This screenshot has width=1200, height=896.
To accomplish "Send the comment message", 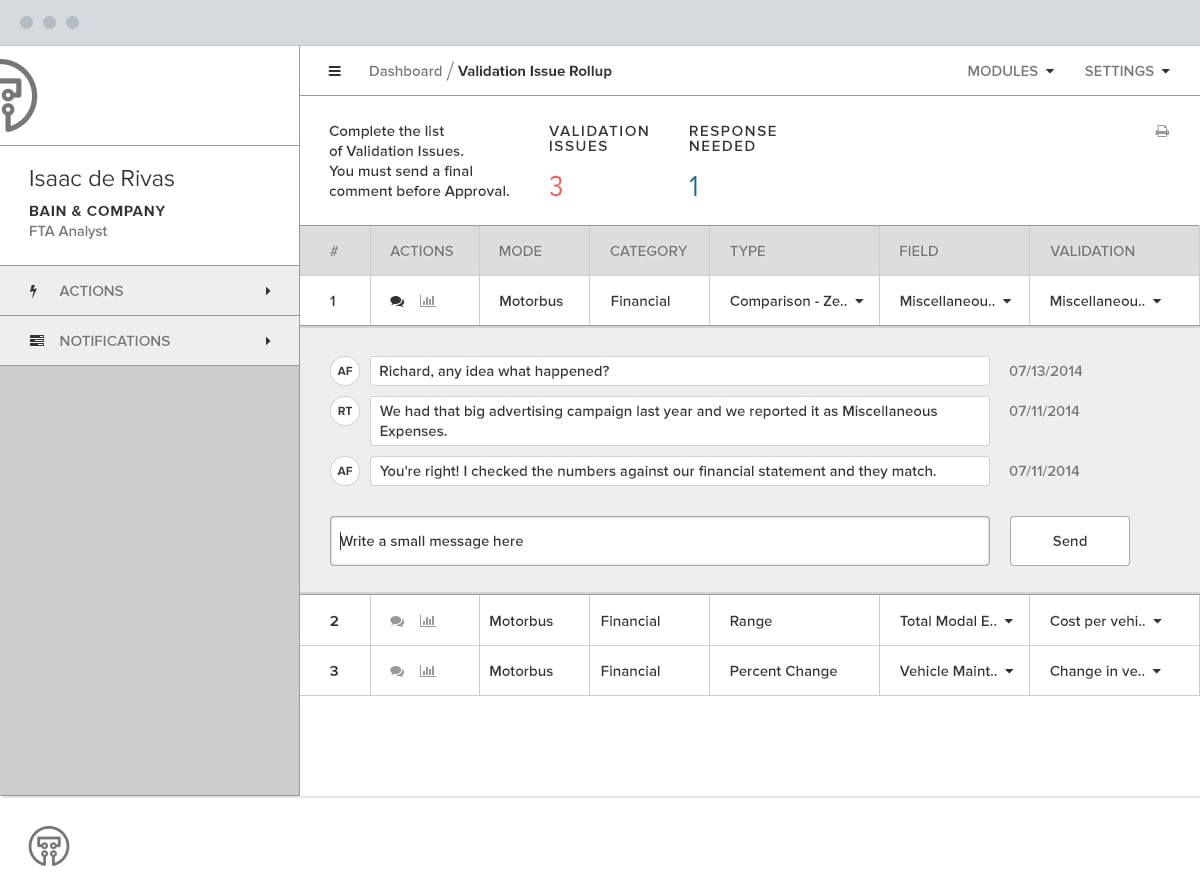I will (x=1070, y=541).
